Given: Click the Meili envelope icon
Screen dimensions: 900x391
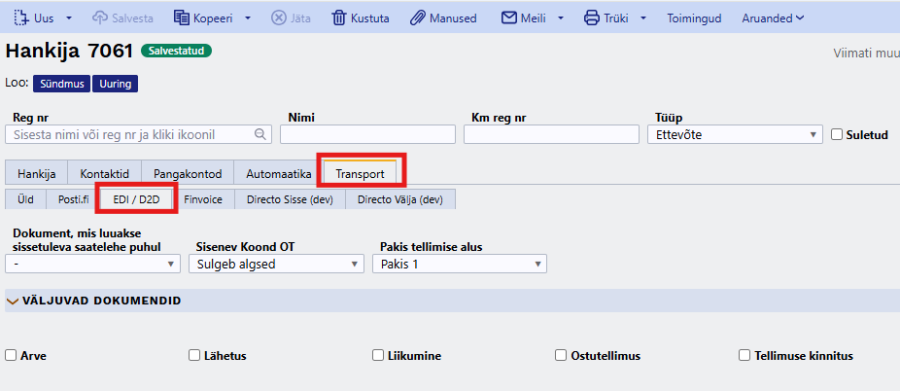Looking at the screenshot, I should point(509,18).
